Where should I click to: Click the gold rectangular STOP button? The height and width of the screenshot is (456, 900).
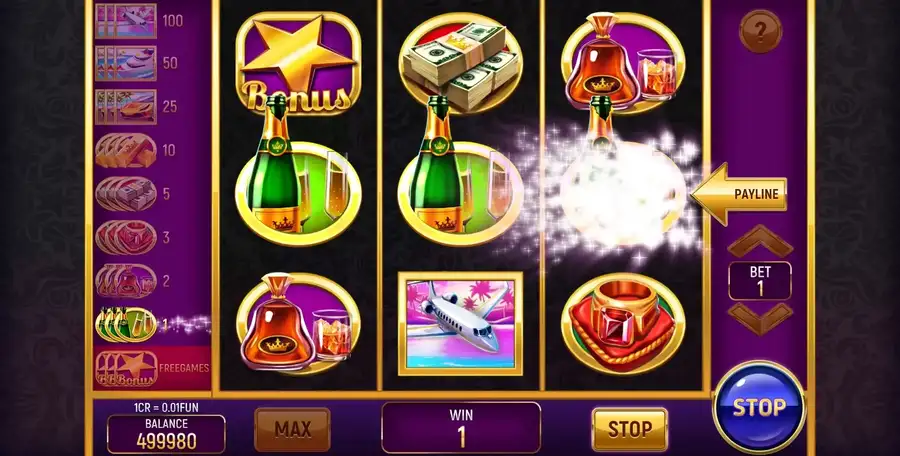point(630,429)
